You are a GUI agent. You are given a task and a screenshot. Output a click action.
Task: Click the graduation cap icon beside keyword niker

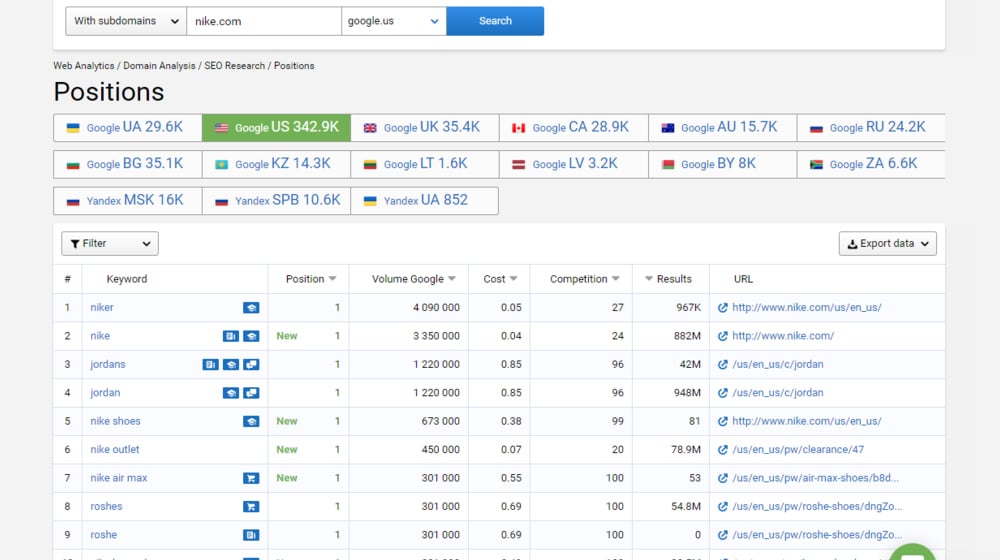(251, 308)
